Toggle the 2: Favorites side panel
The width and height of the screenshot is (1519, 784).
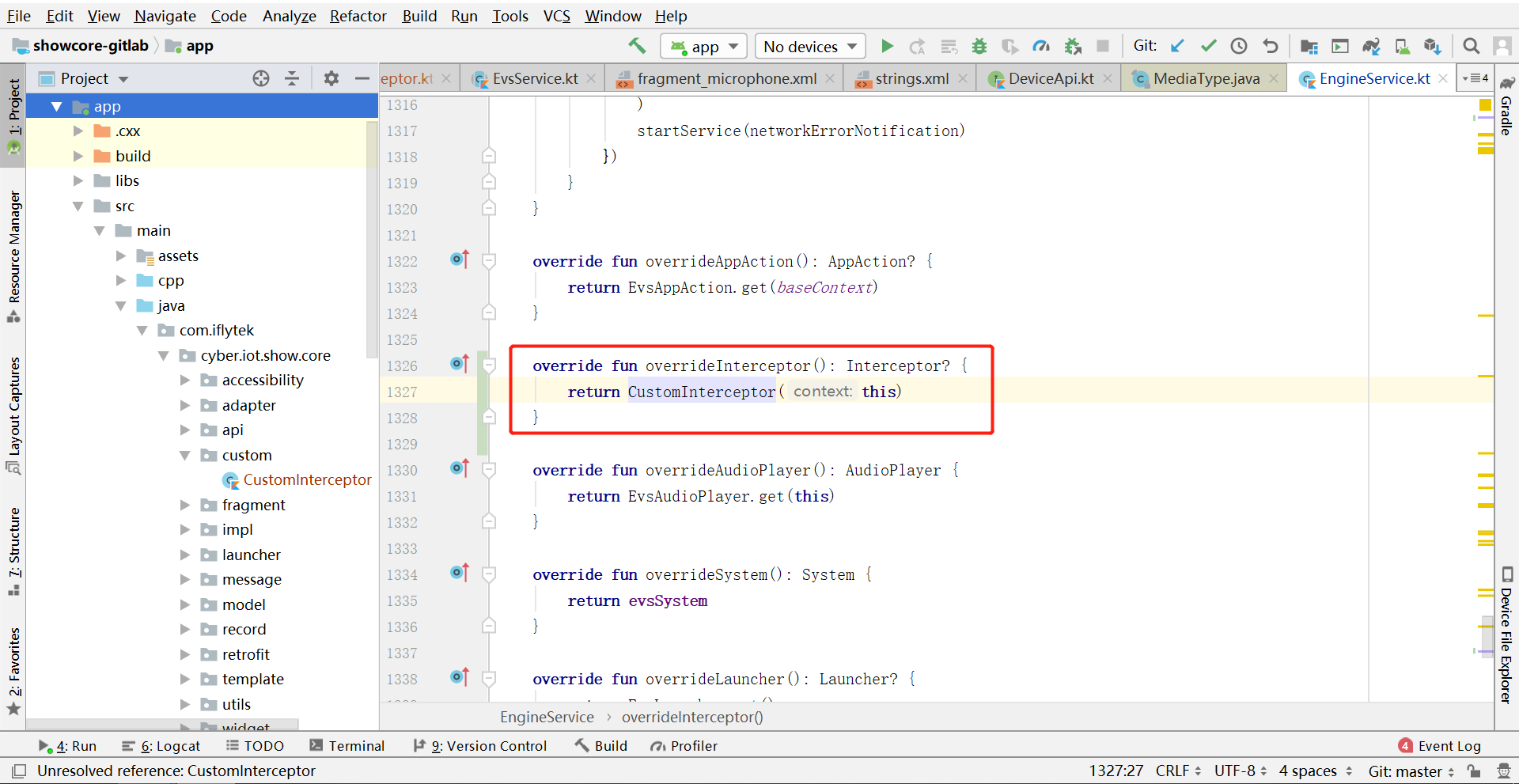pyautogui.click(x=13, y=671)
